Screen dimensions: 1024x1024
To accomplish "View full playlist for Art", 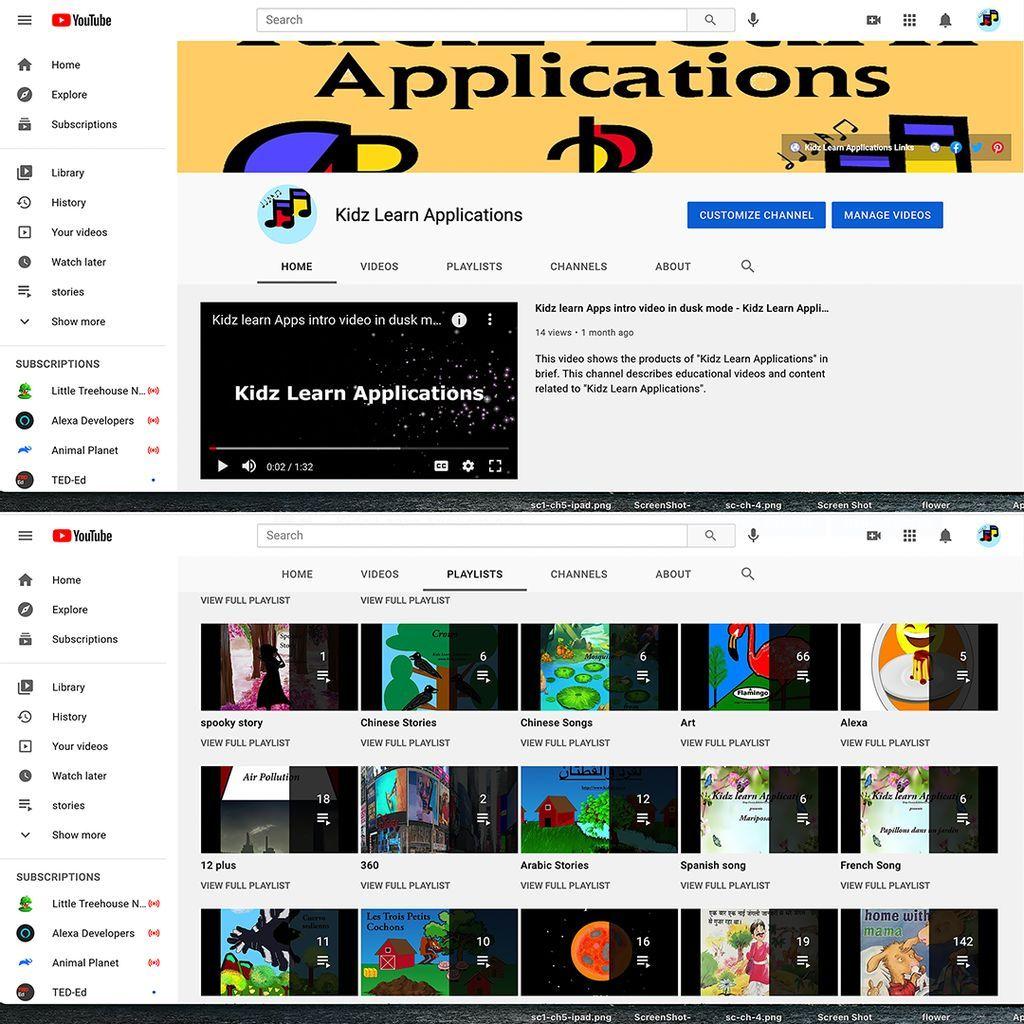I will (x=725, y=743).
